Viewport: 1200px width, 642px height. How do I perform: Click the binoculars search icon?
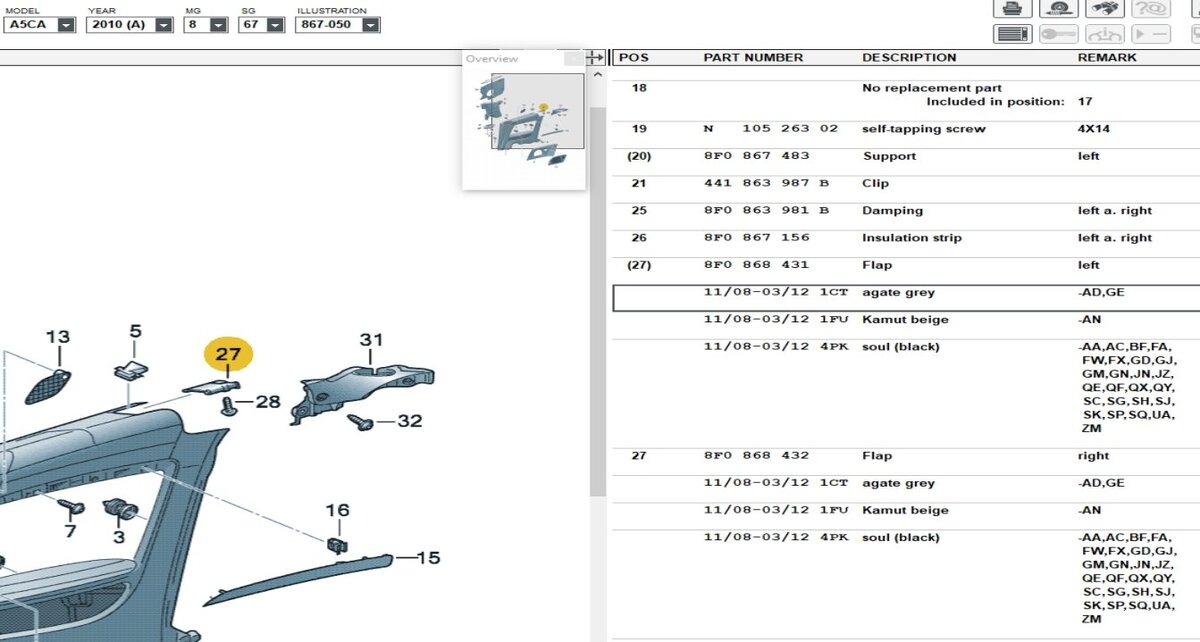pyautogui.click(x=1104, y=9)
